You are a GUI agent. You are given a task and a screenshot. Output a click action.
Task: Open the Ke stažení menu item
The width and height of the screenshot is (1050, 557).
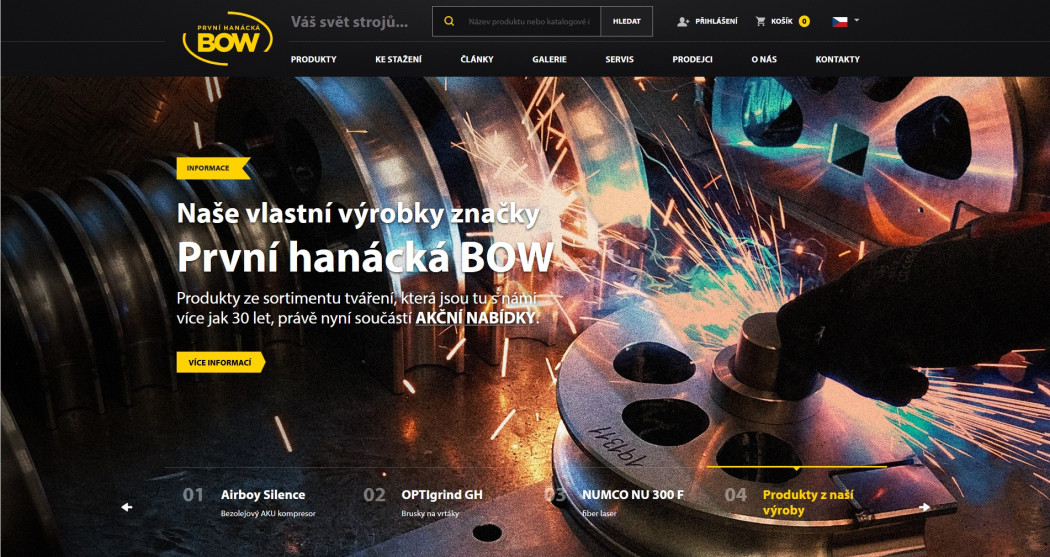click(398, 59)
